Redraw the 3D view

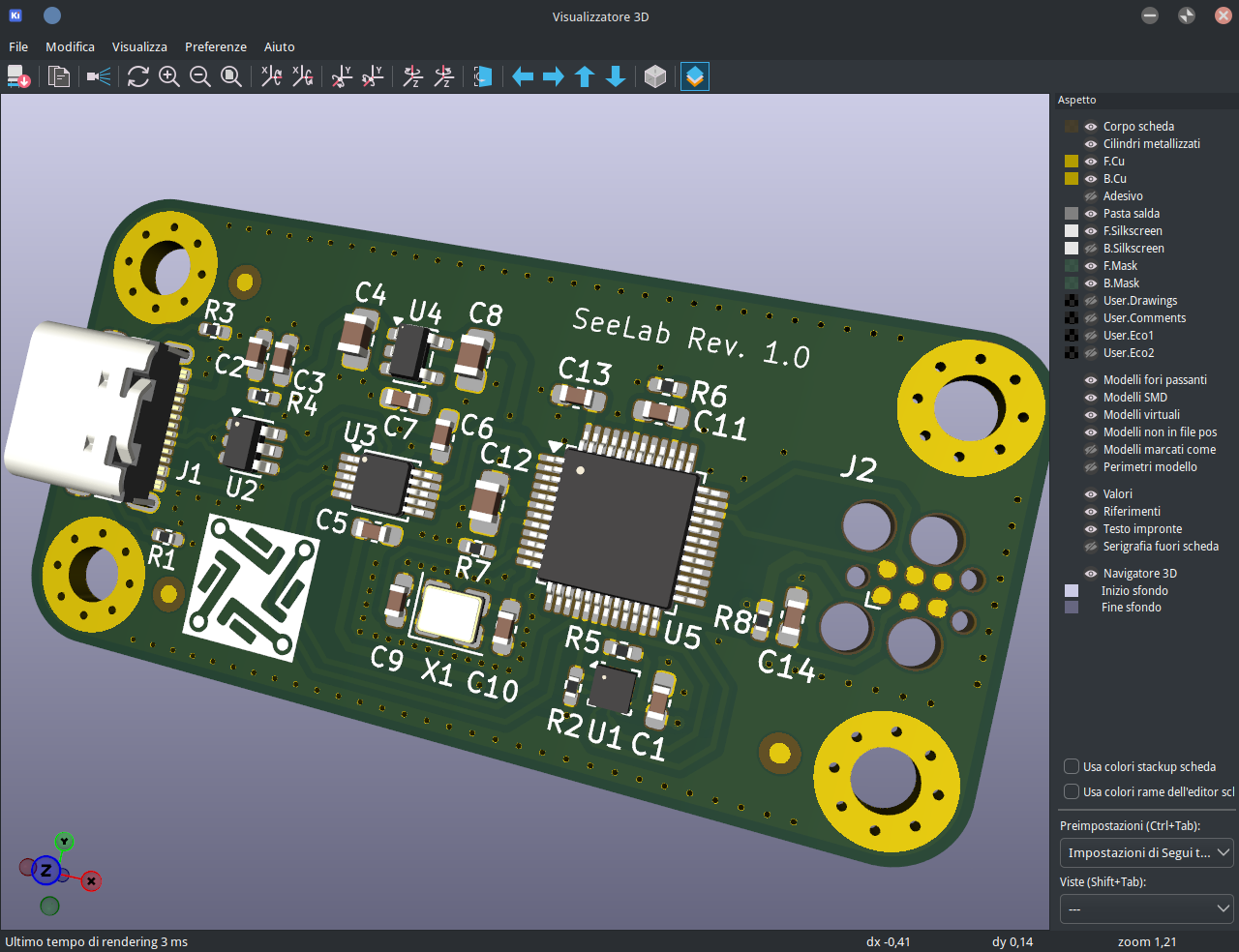[138, 76]
